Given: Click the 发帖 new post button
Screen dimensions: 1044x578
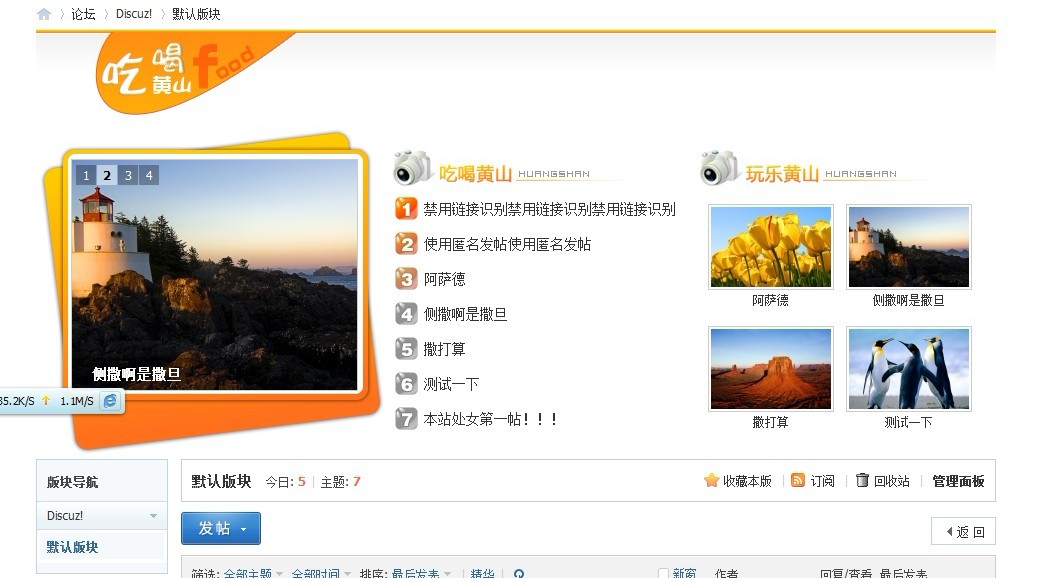Looking at the screenshot, I should coord(221,529).
